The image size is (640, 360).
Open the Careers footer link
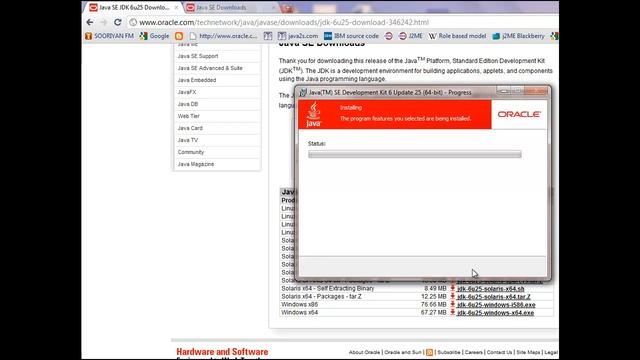[x=473, y=352]
